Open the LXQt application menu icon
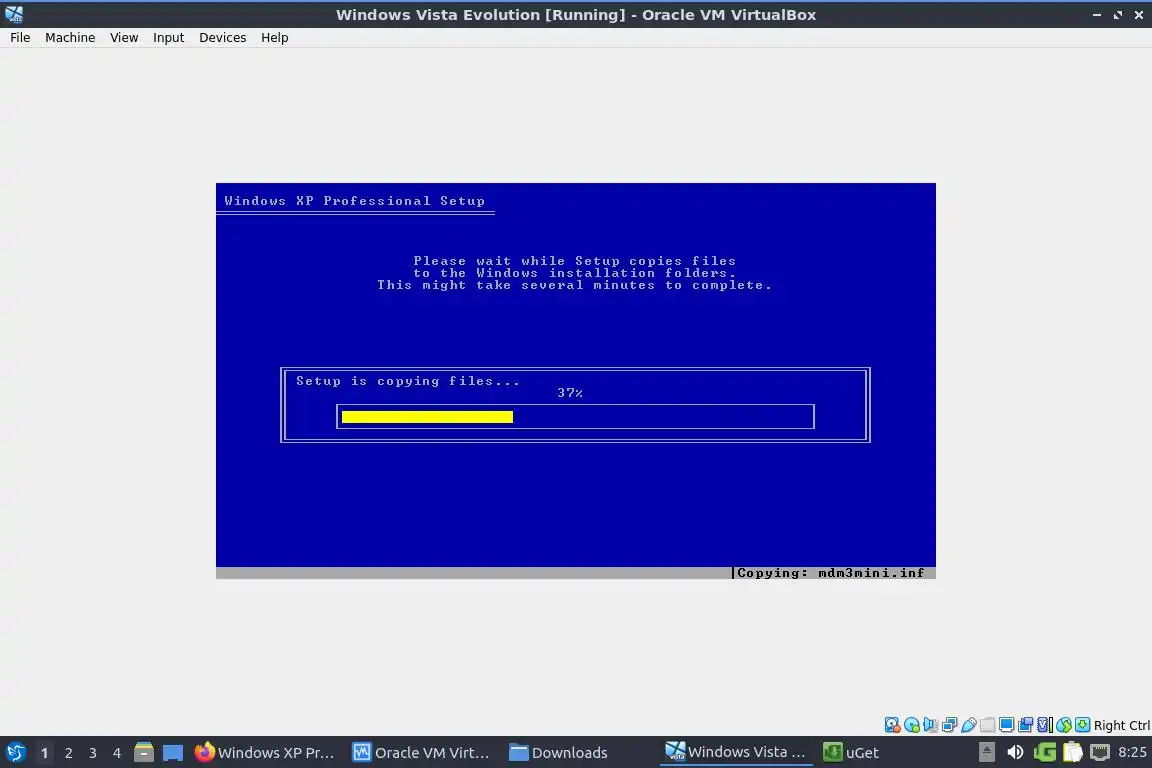 15,753
